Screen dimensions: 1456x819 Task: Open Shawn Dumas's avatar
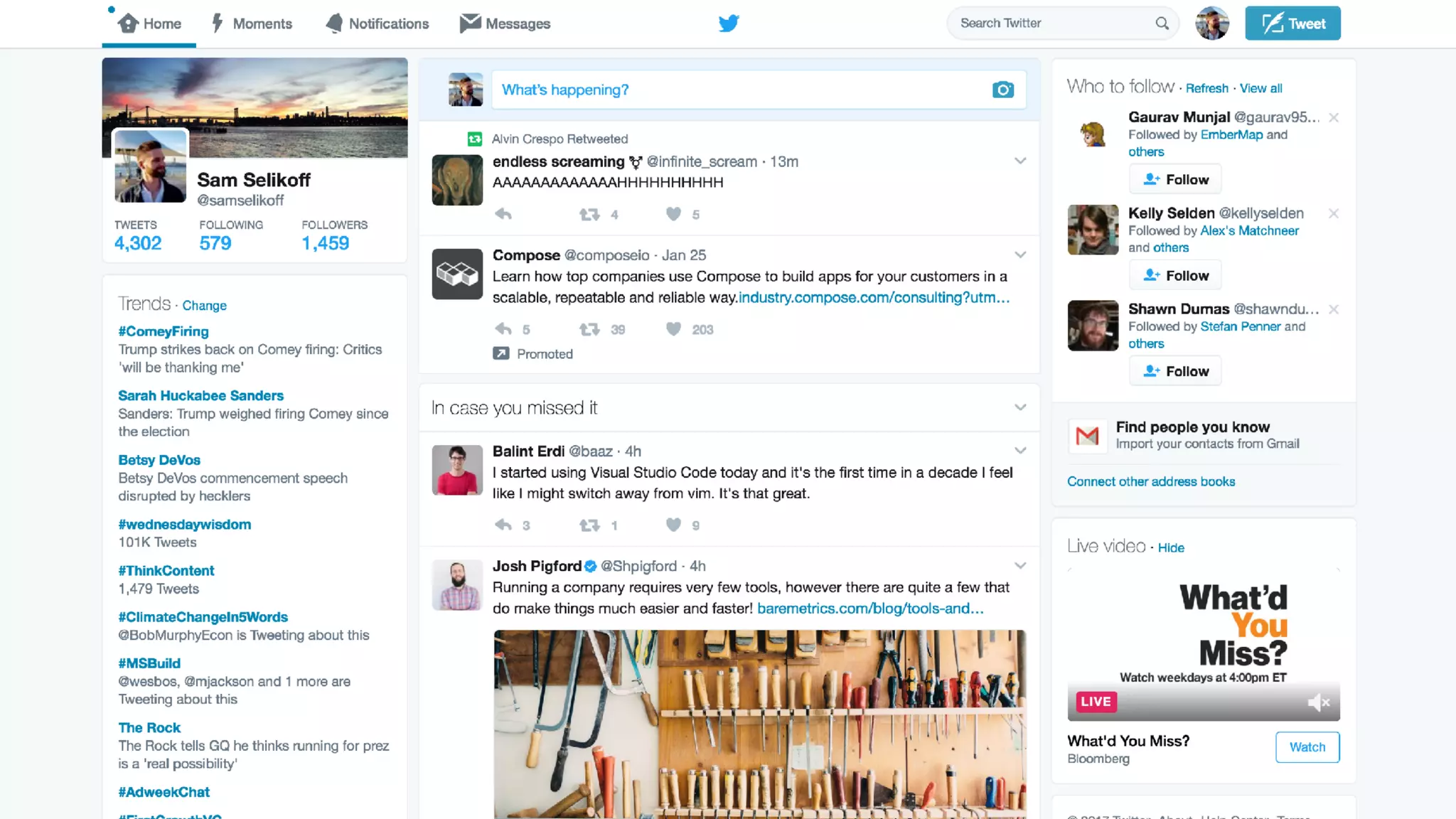(x=1093, y=326)
